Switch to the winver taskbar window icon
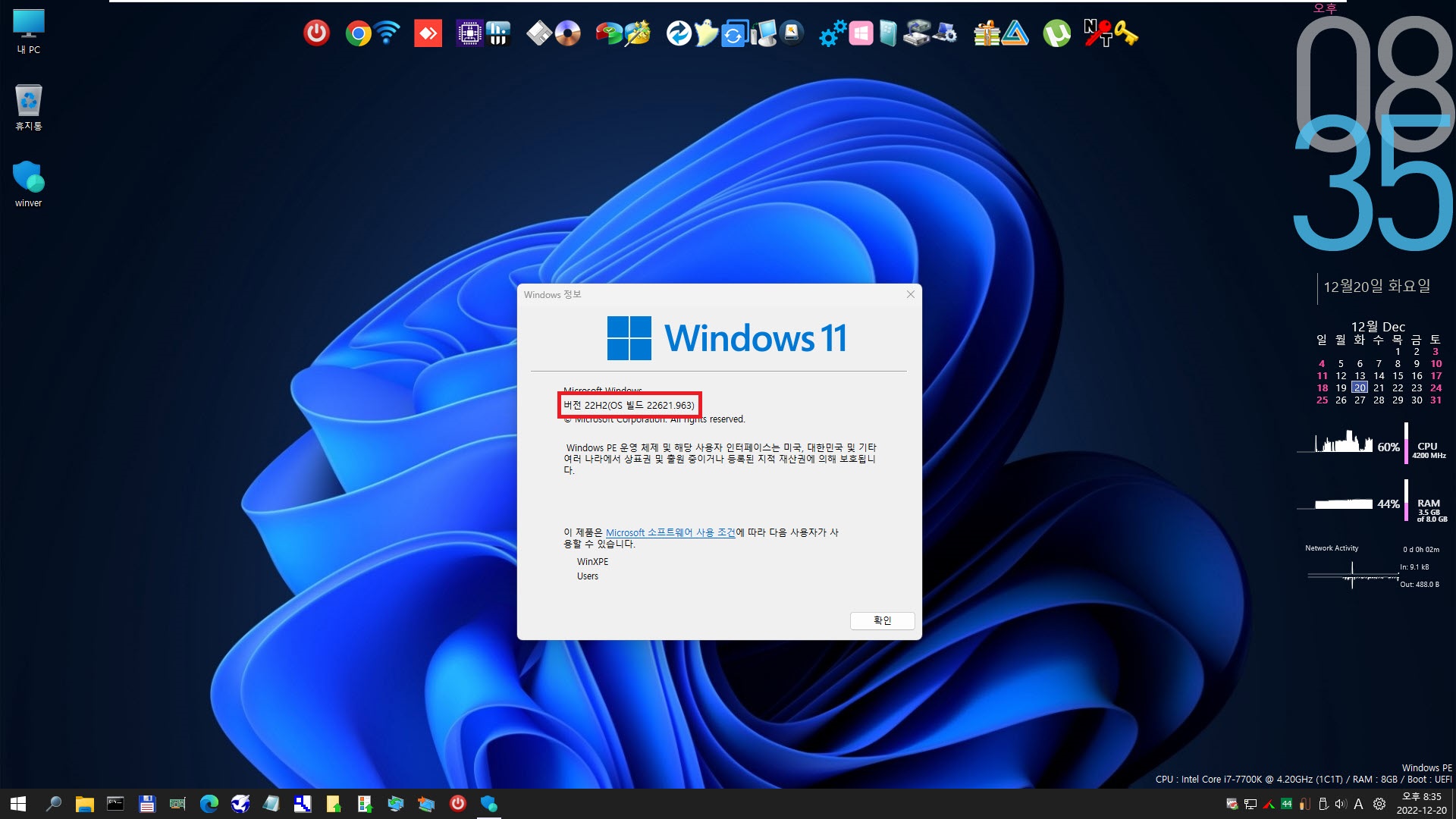This screenshot has height=819, width=1456. pos(488,804)
